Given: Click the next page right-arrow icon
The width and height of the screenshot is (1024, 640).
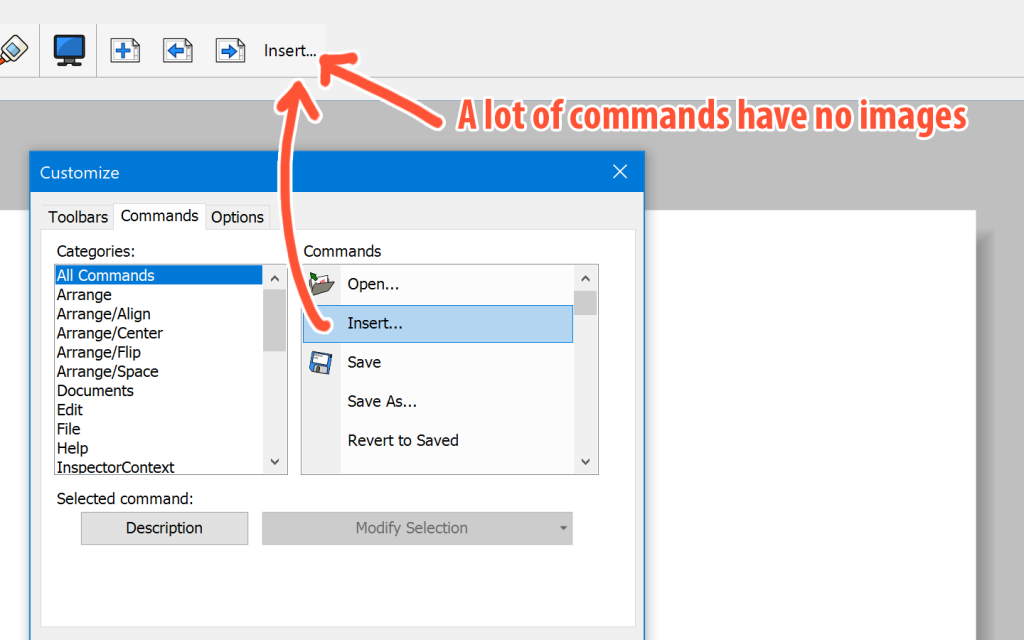Looking at the screenshot, I should [x=231, y=50].
